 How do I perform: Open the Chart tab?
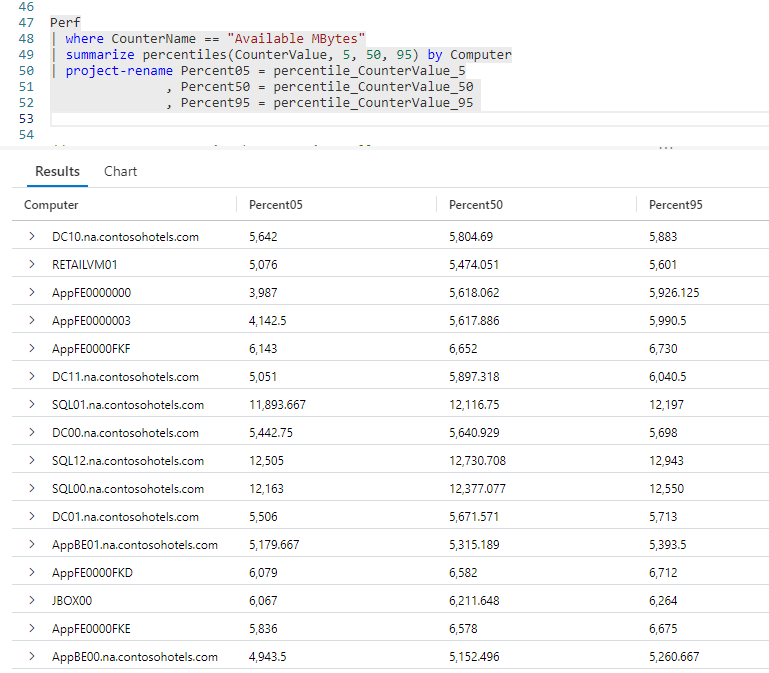(x=120, y=171)
